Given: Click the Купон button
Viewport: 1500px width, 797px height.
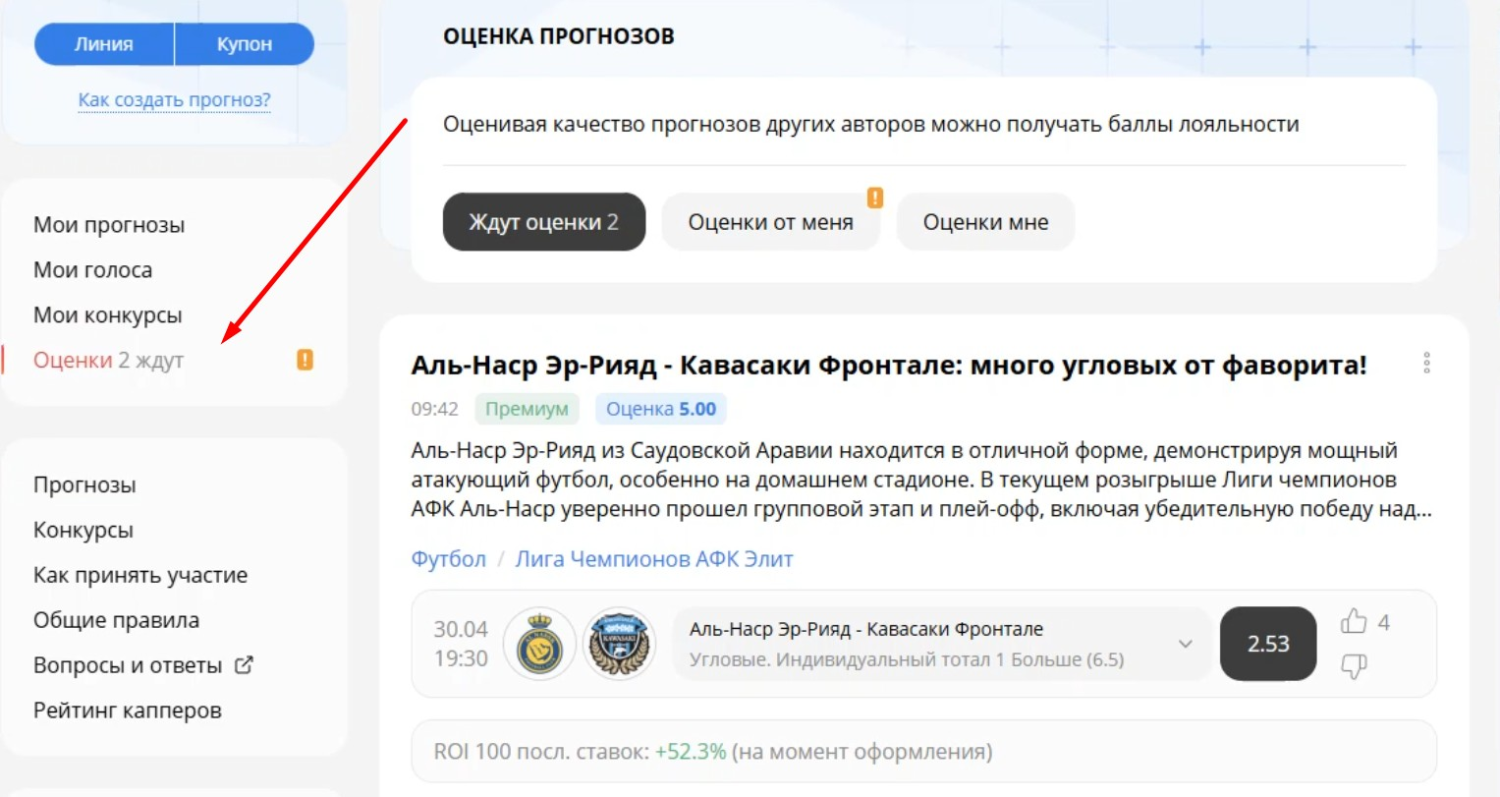Looking at the screenshot, I should coord(244,43).
